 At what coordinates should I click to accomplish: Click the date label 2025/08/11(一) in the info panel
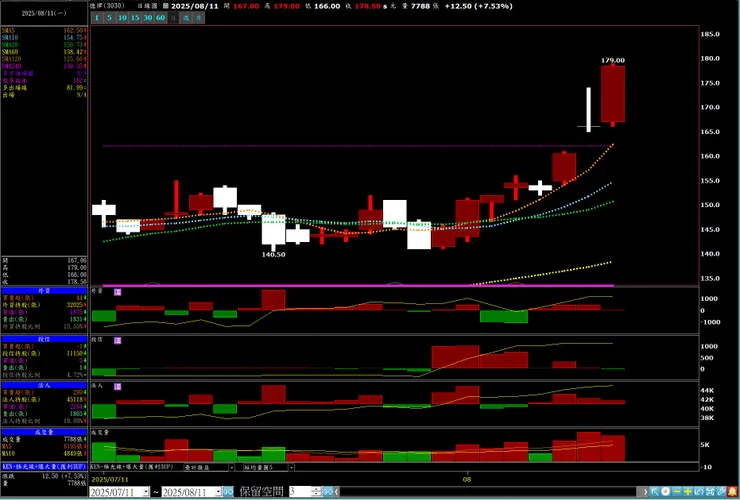[x=44, y=14]
